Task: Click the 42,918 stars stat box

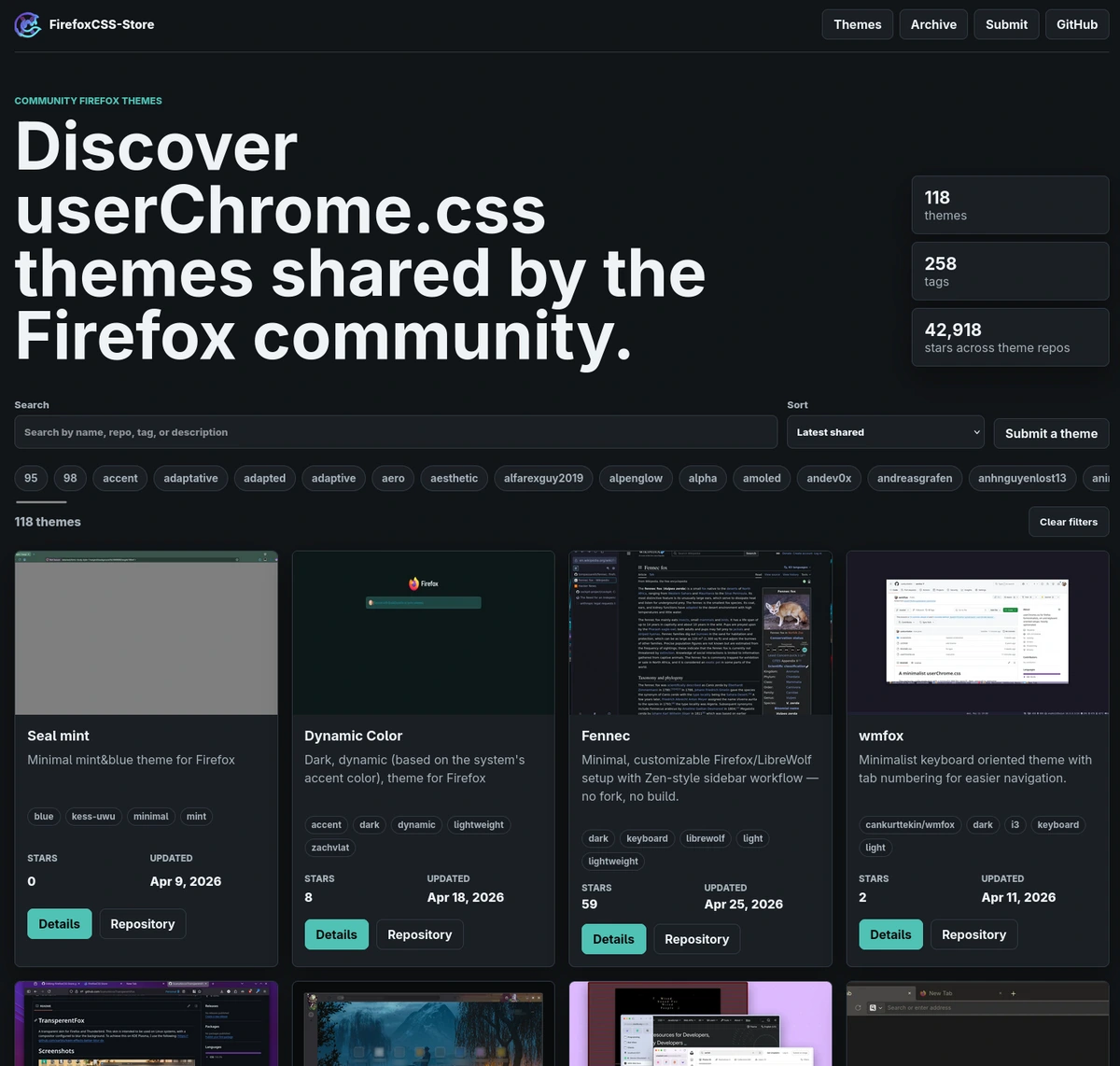Action: click(1010, 338)
